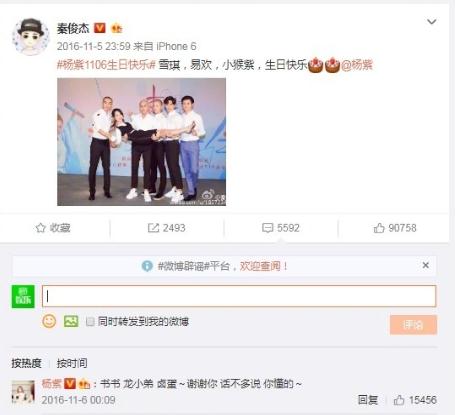Focus the comment text input box

(x=239, y=296)
